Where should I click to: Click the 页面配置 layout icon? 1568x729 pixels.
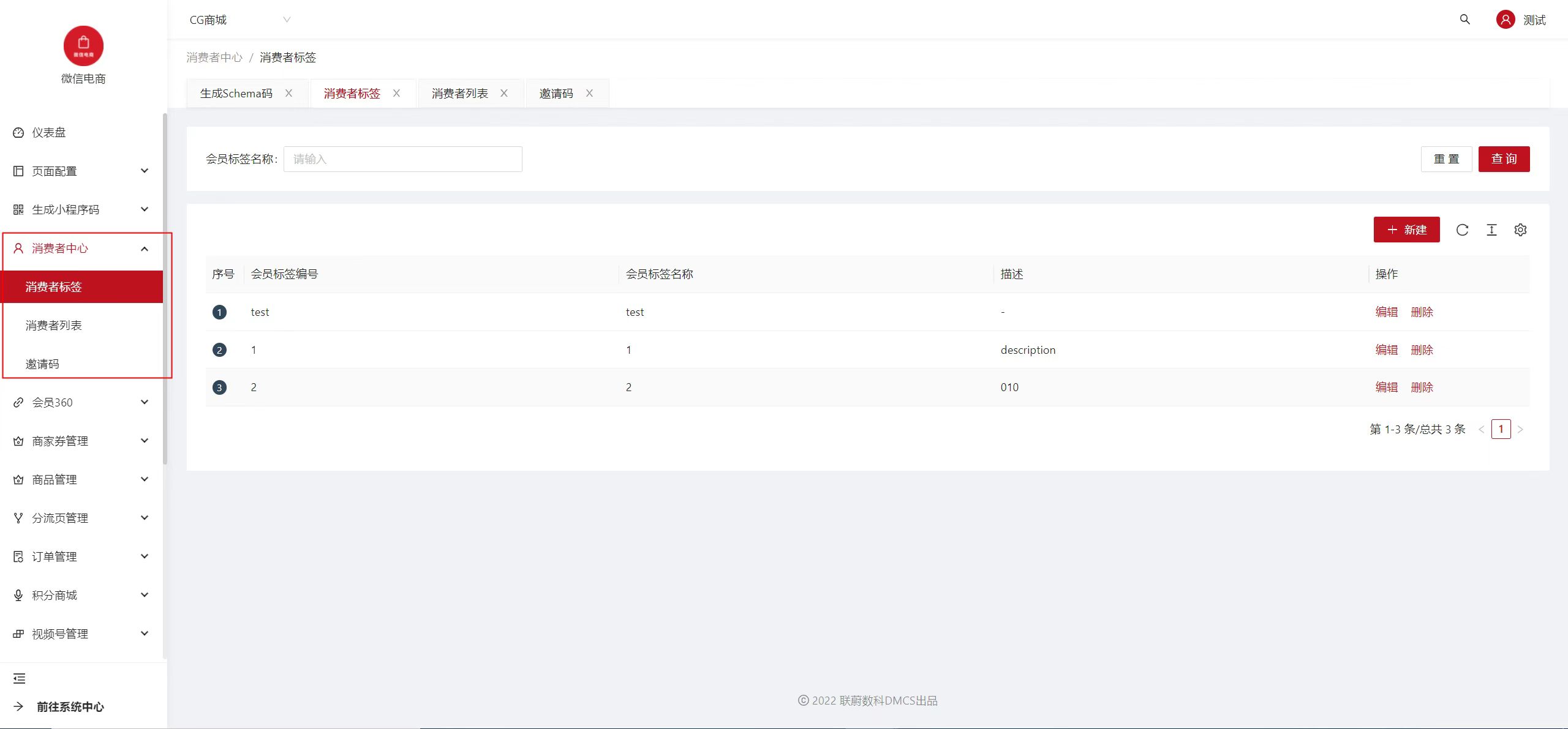(18, 171)
